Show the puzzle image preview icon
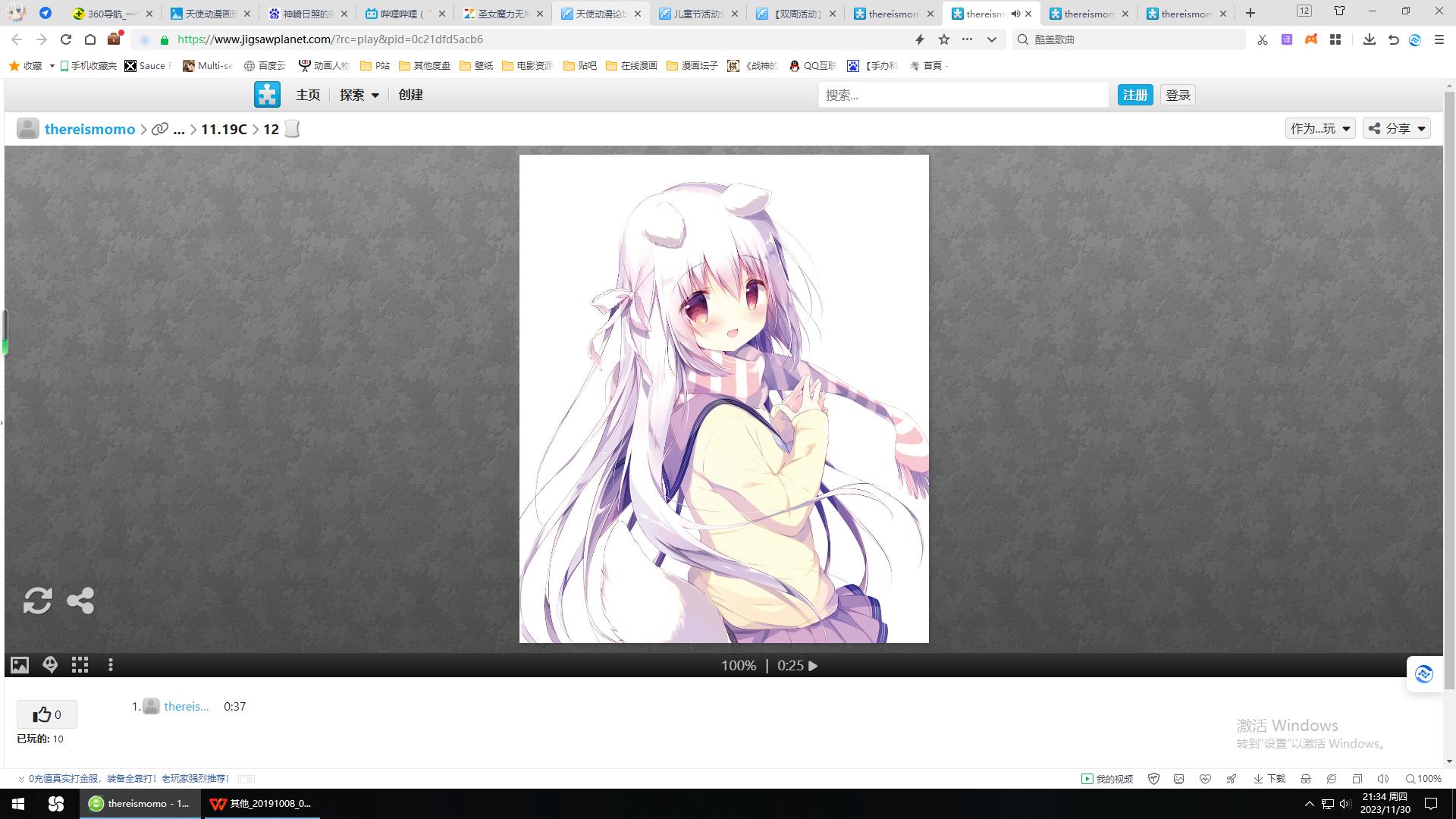 click(20, 665)
